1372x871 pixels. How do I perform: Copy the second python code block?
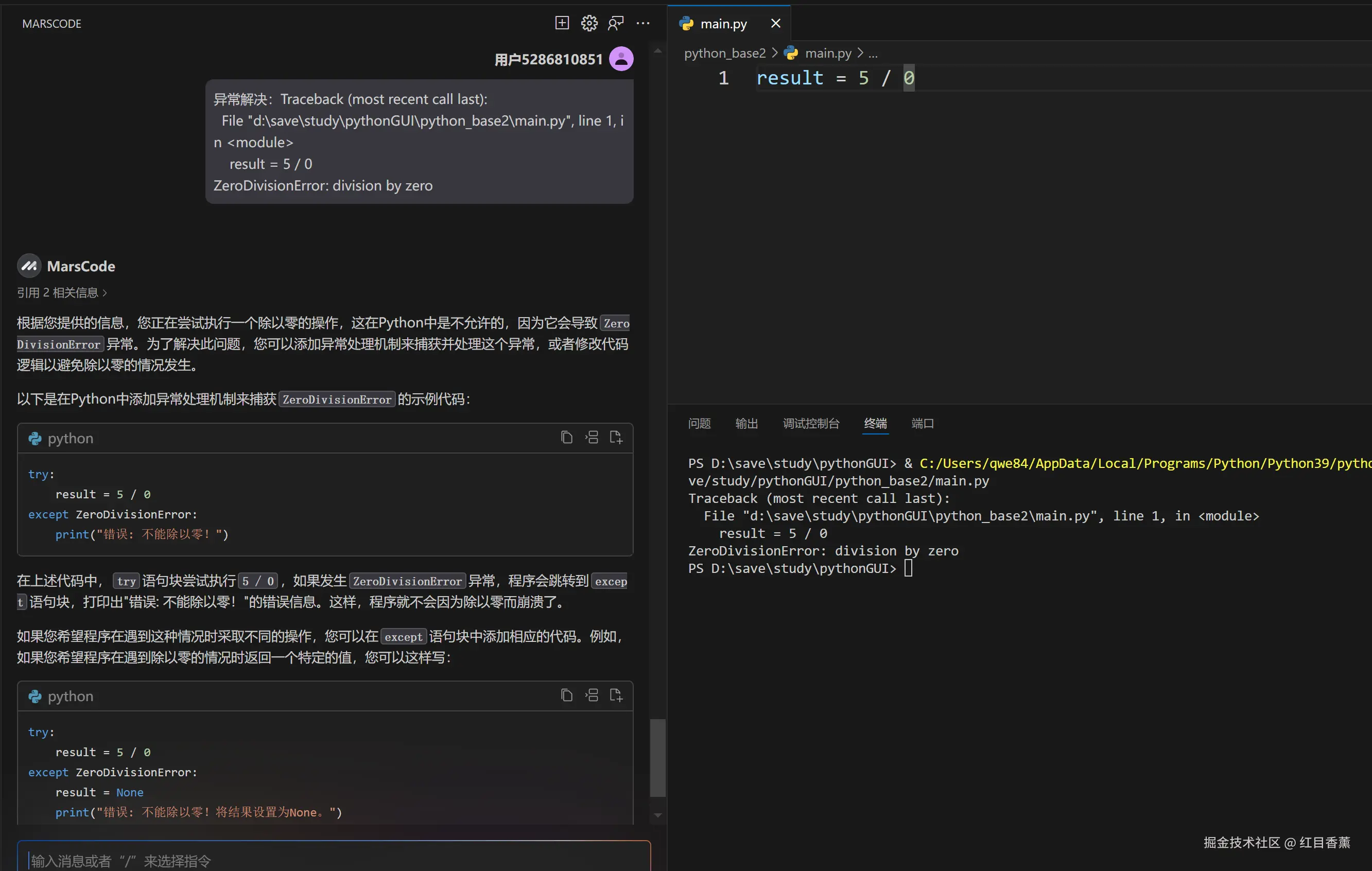pyautogui.click(x=566, y=695)
